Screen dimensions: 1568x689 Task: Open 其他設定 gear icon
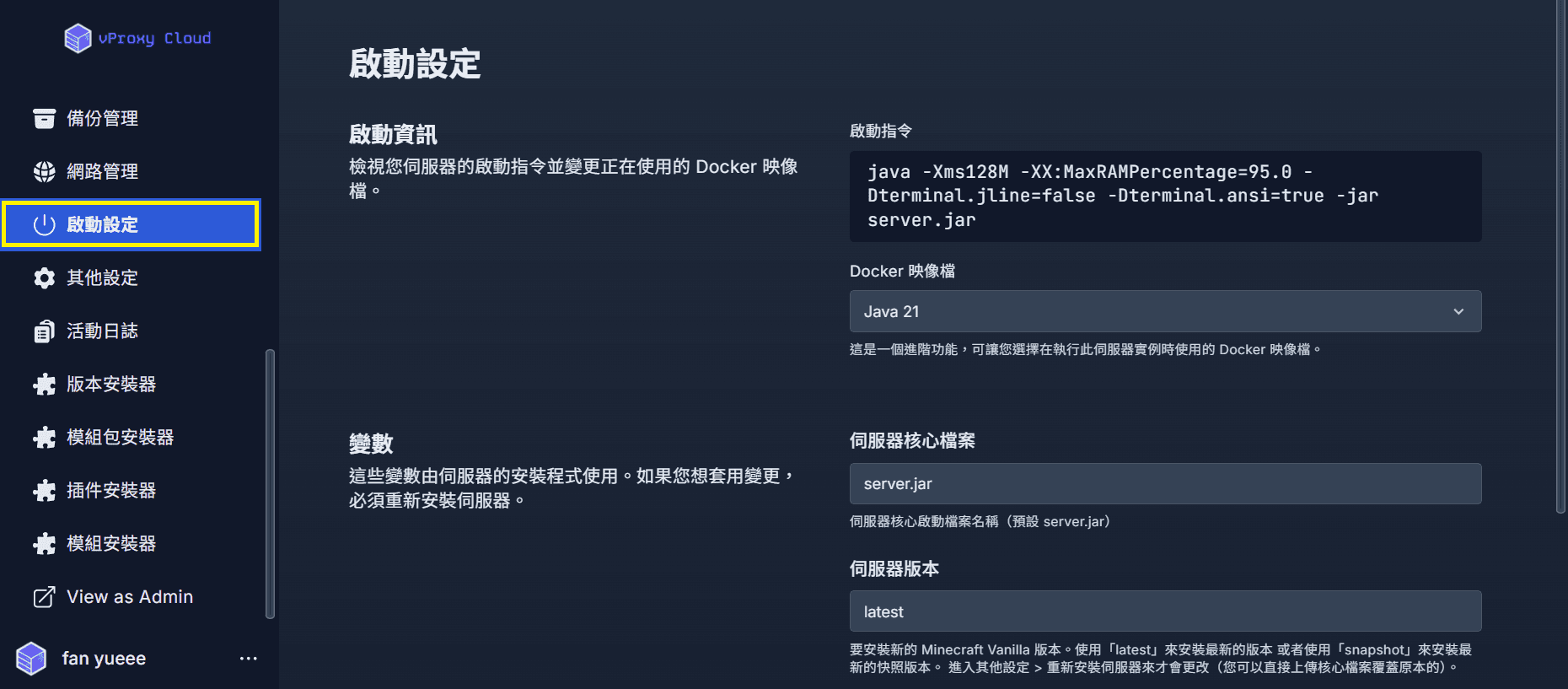44,277
